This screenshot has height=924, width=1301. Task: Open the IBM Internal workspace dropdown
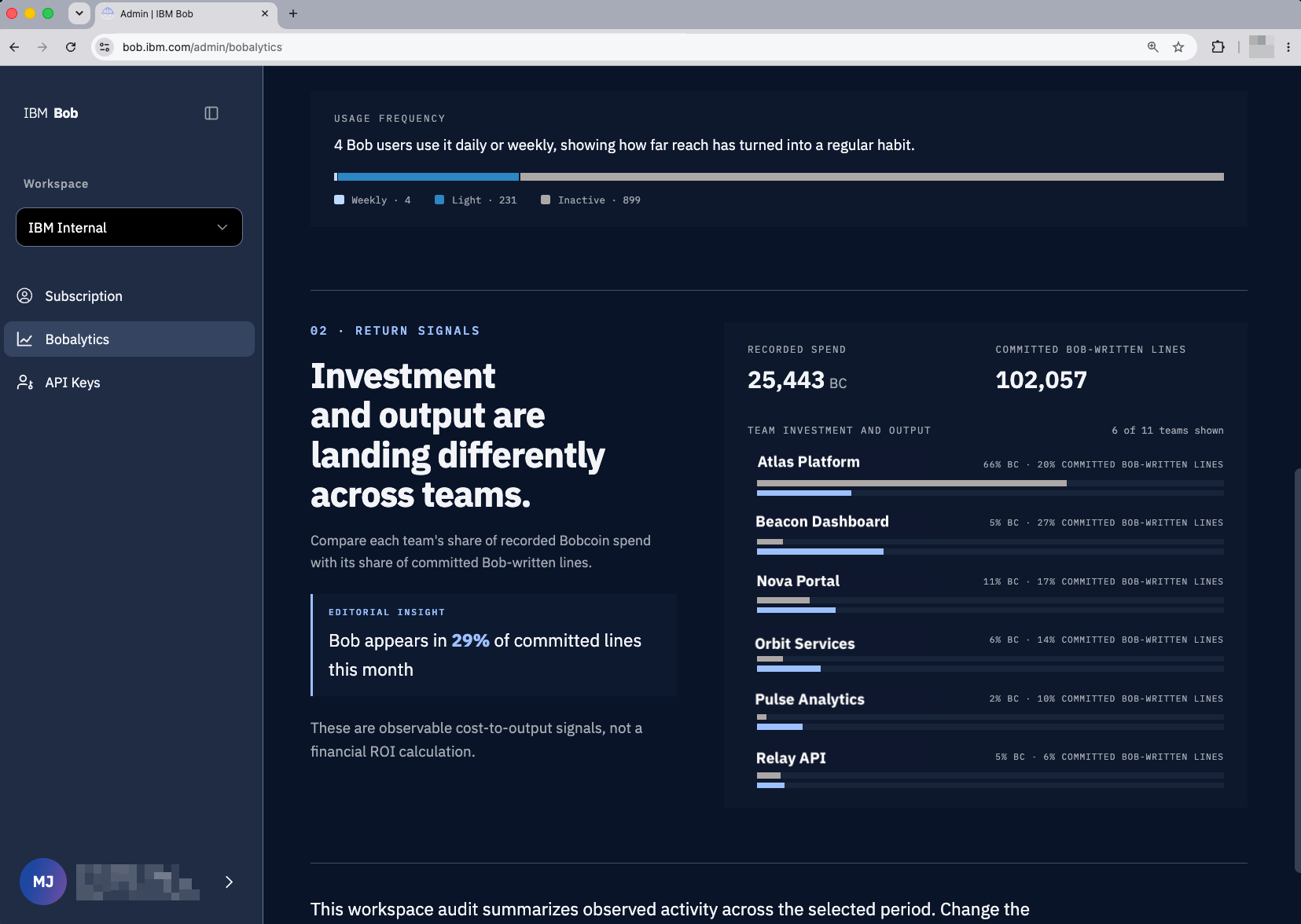129,227
